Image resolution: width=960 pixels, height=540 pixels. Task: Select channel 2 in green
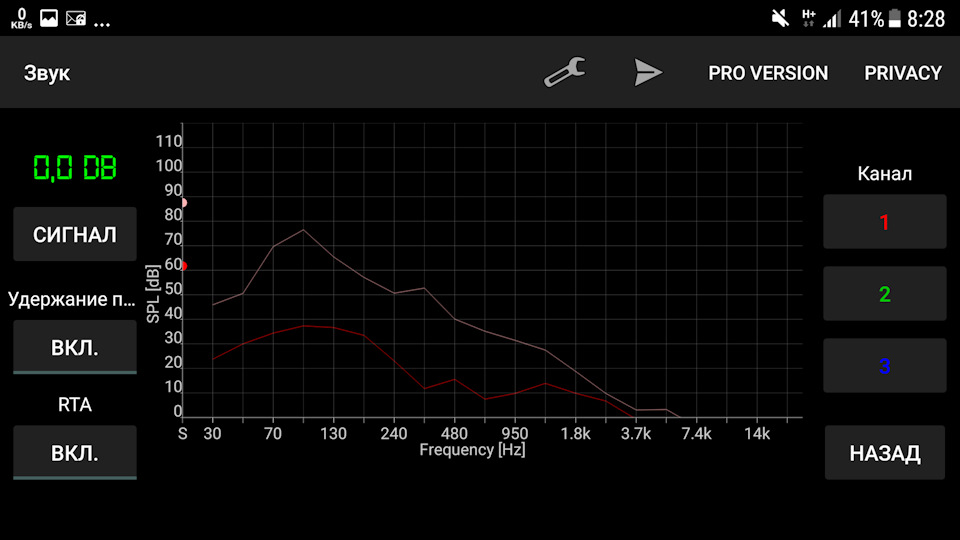885,294
